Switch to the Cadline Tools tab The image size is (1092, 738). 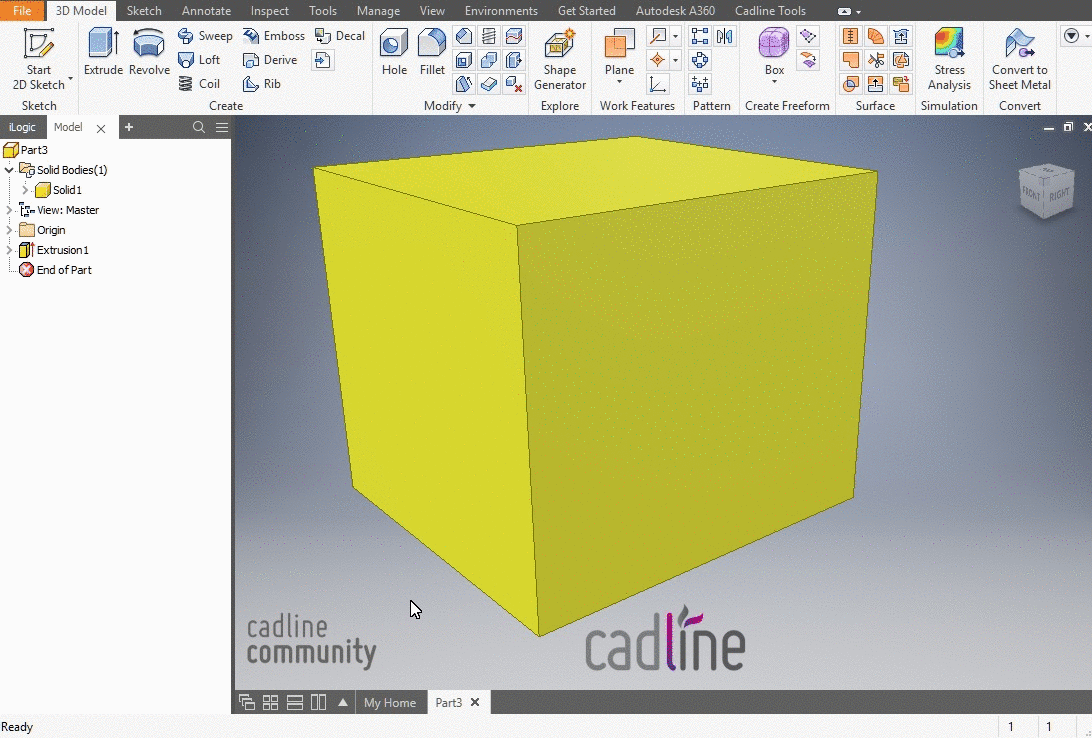point(770,10)
